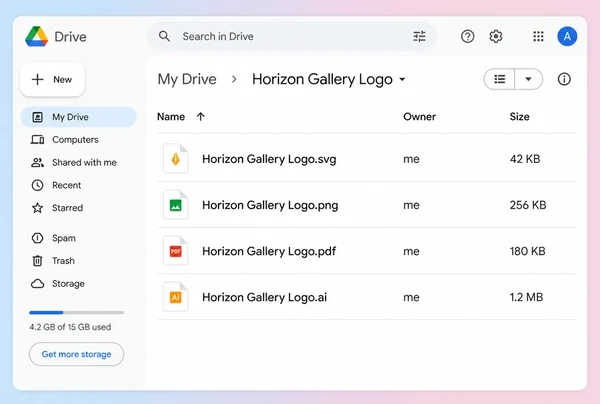Image resolution: width=600 pixels, height=404 pixels.
Task: Click the New button label
Action: coord(62,80)
